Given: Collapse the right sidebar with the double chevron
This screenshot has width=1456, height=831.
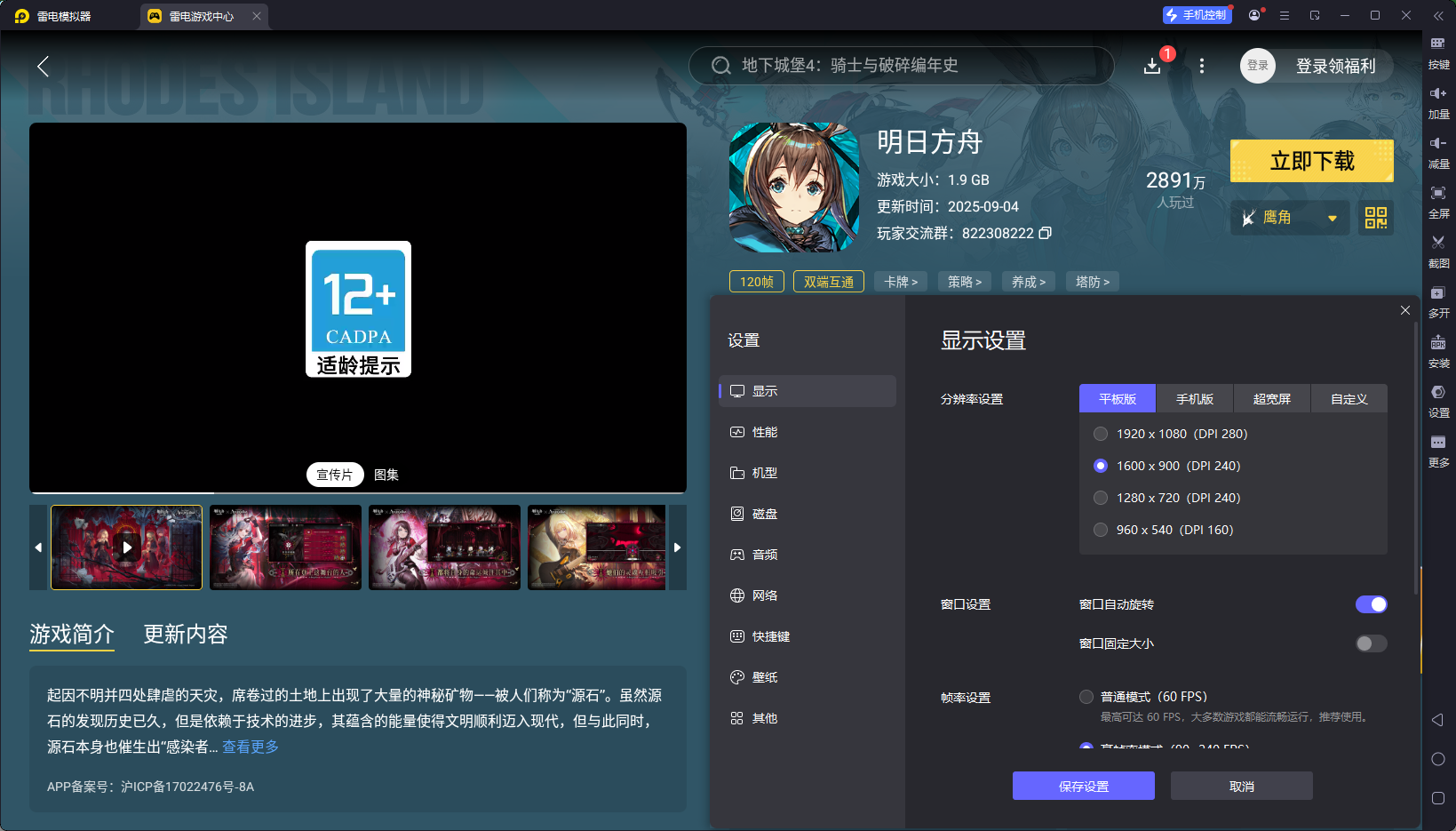Looking at the screenshot, I should click(1438, 15).
